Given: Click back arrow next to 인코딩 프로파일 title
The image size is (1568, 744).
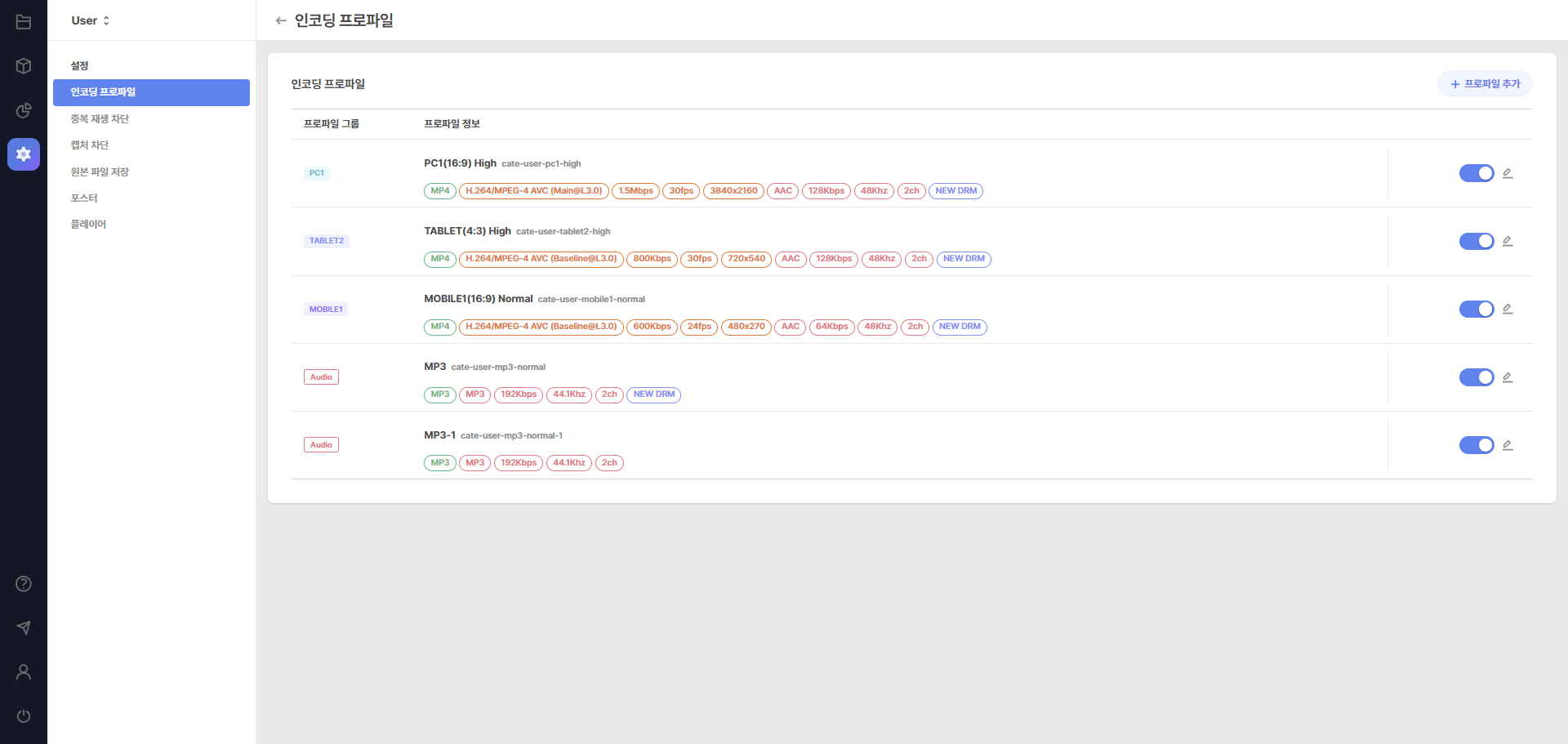Looking at the screenshot, I should pyautogui.click(x=281, y=20).
